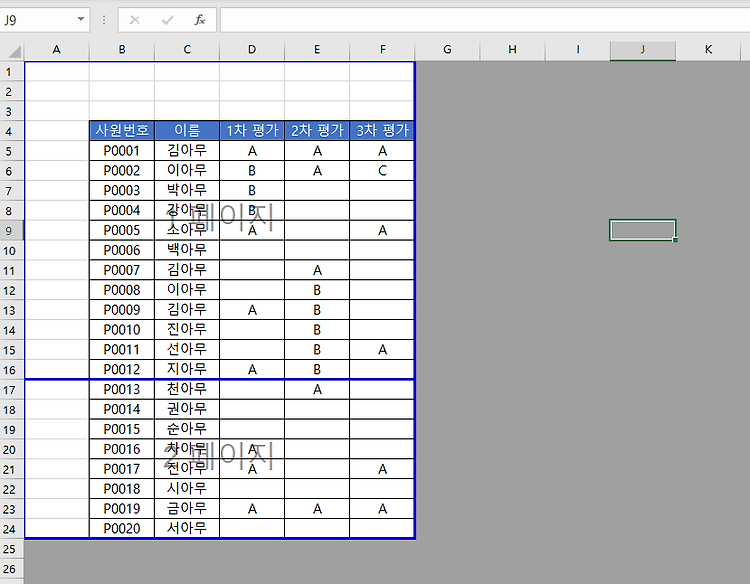Click 1차 평가 grade B for P0003
The image size is (750, 584).
pos(252,190)
